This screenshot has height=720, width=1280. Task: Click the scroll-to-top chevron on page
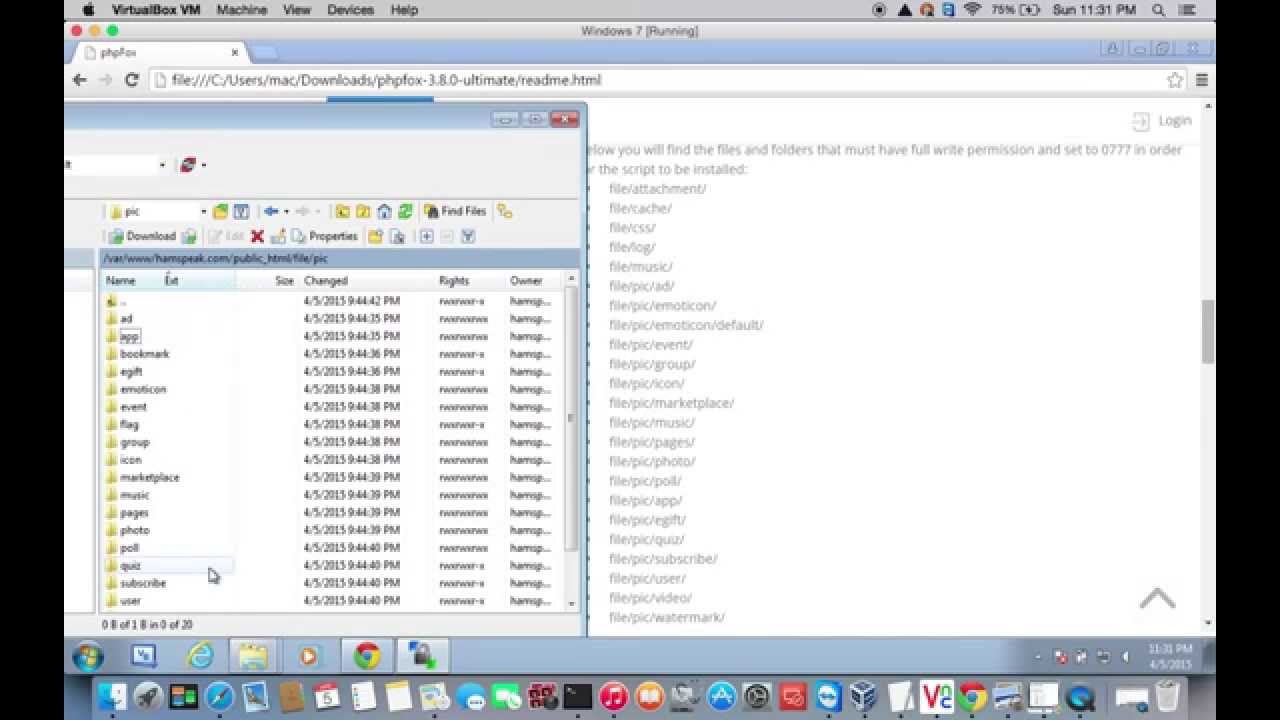tap(1157, 598)
